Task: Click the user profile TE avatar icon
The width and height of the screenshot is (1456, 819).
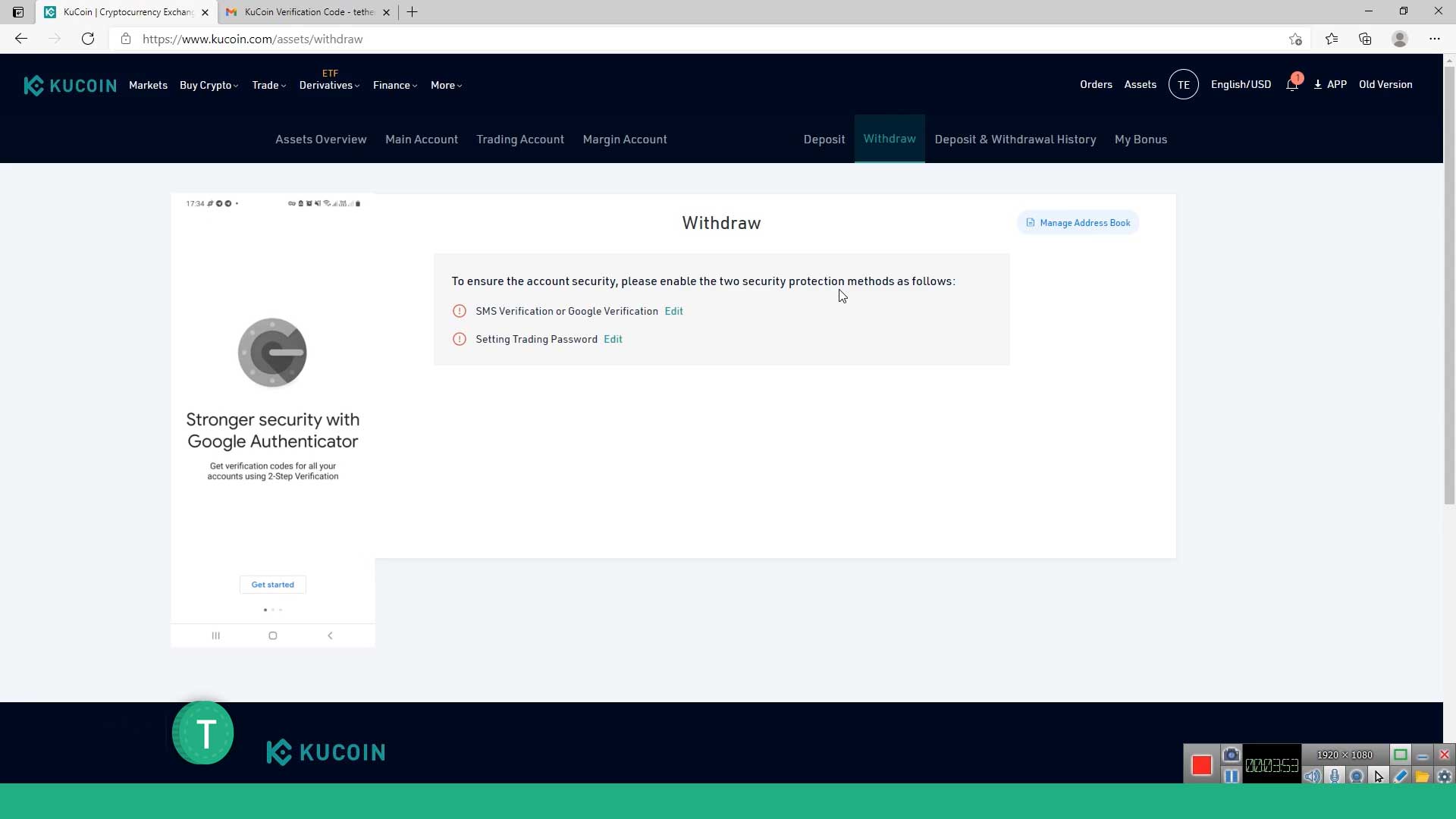Action: [x=1183, y=84]
